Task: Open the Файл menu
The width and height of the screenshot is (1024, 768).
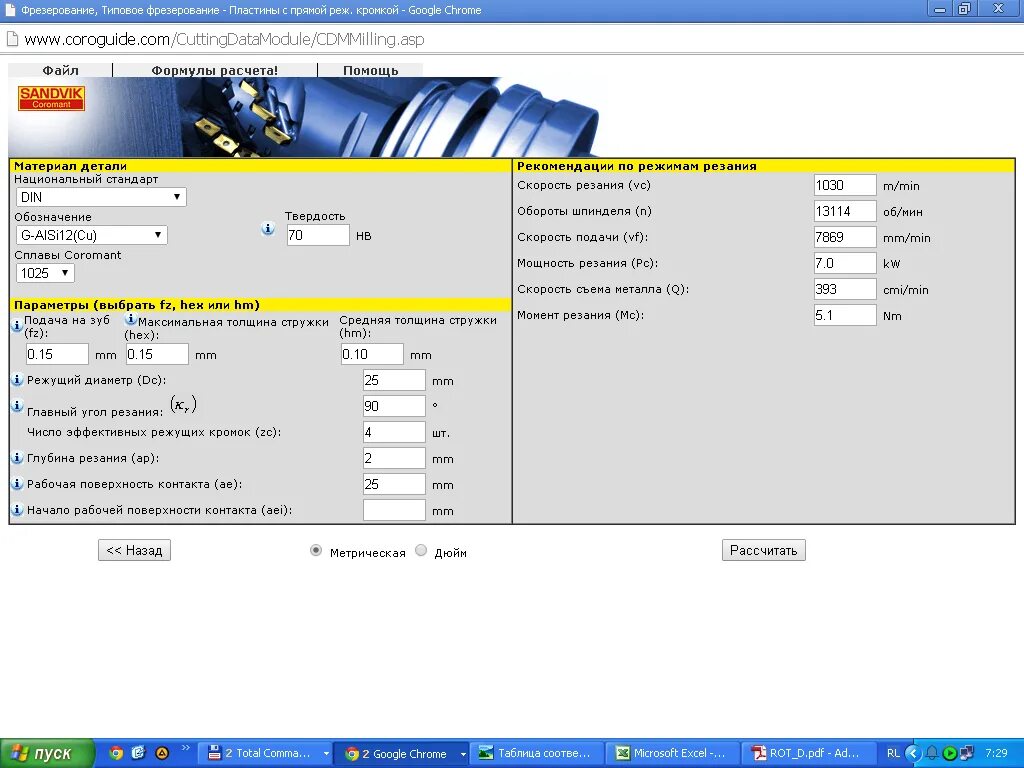Action: tap(61, 70)
